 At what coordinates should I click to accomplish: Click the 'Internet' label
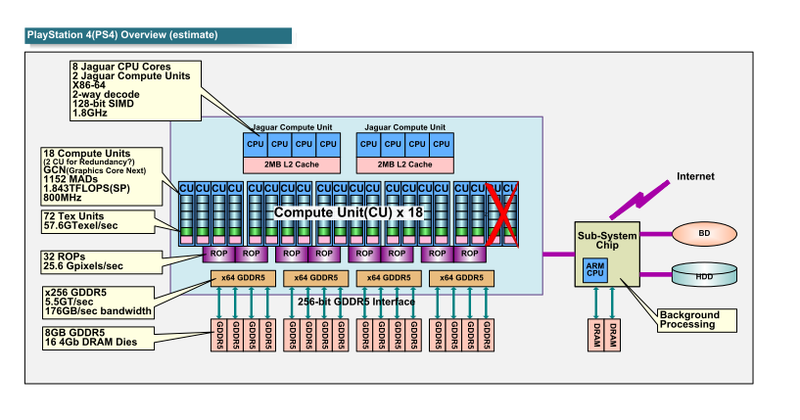click(695, 177)
